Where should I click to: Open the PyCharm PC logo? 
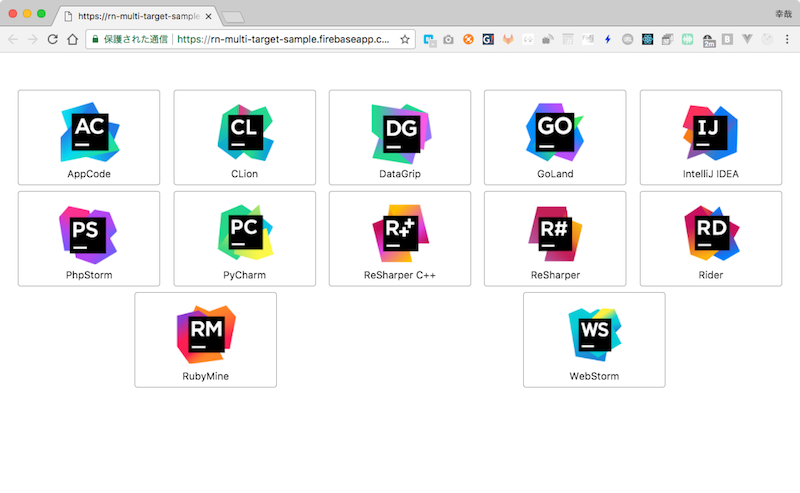245,233
